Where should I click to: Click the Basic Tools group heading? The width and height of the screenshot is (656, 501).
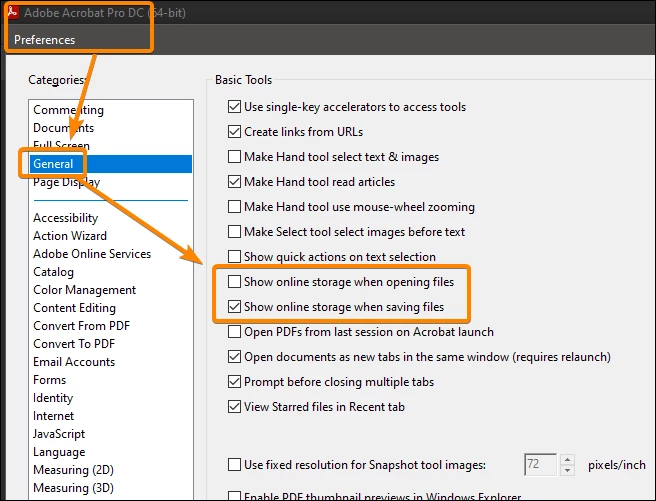243,79
